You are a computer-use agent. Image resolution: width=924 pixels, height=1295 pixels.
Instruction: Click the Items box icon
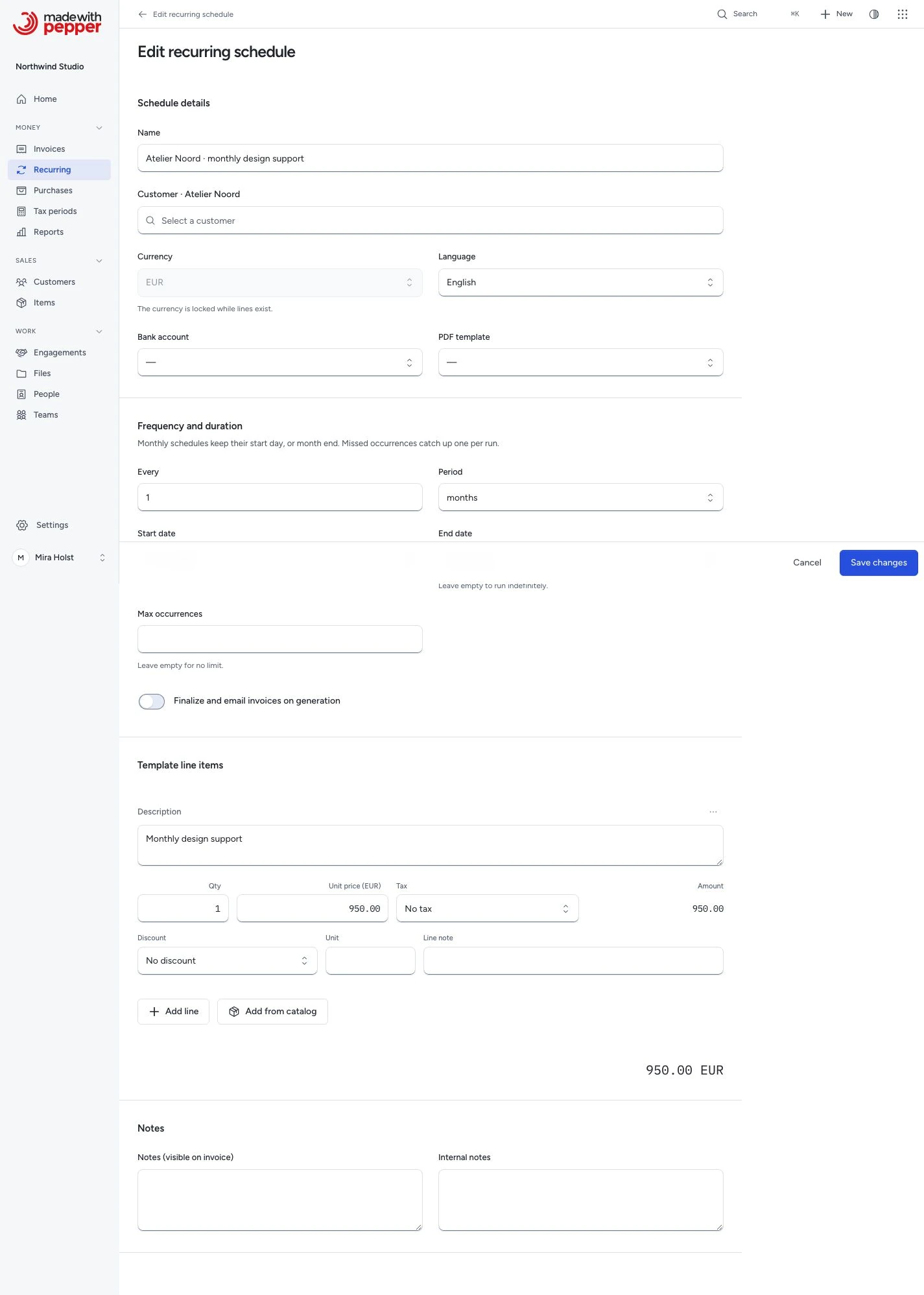tap(21, 303)
